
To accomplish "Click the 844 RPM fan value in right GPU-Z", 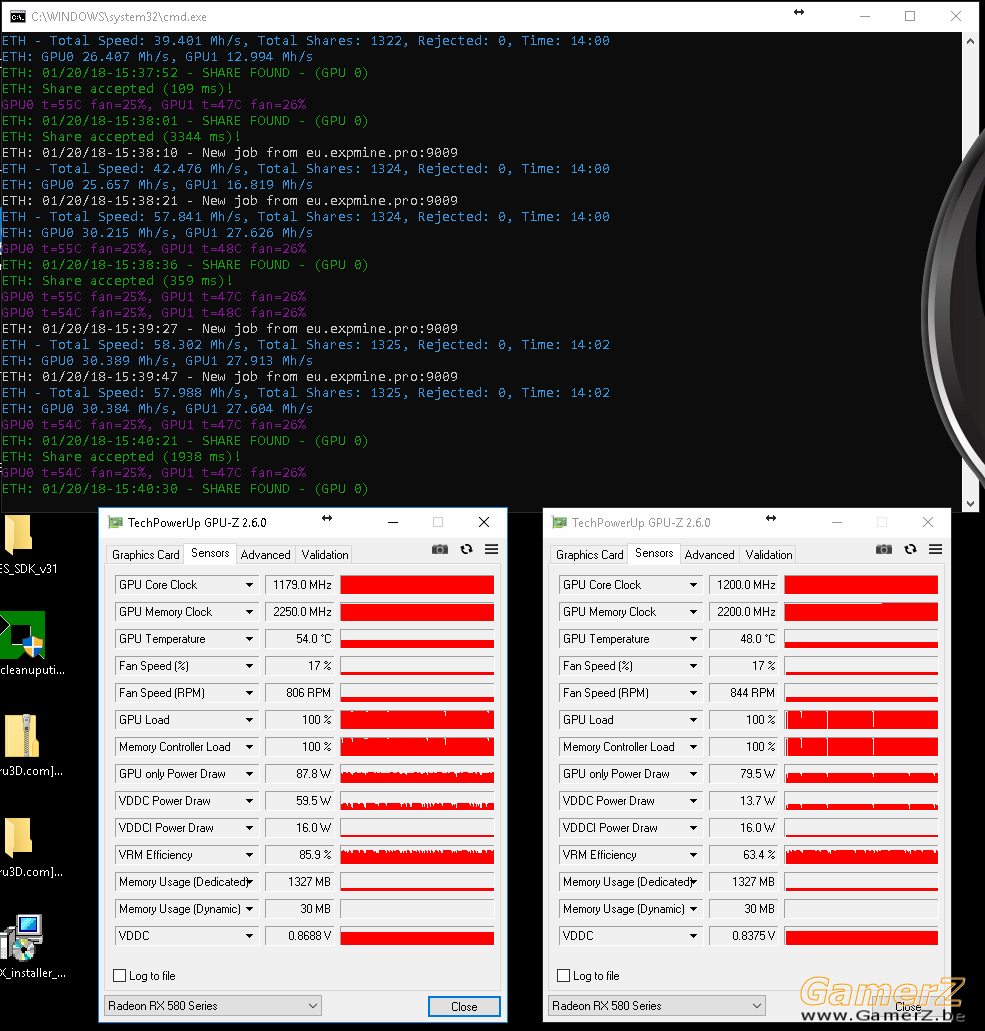I will tap(743, 692).
